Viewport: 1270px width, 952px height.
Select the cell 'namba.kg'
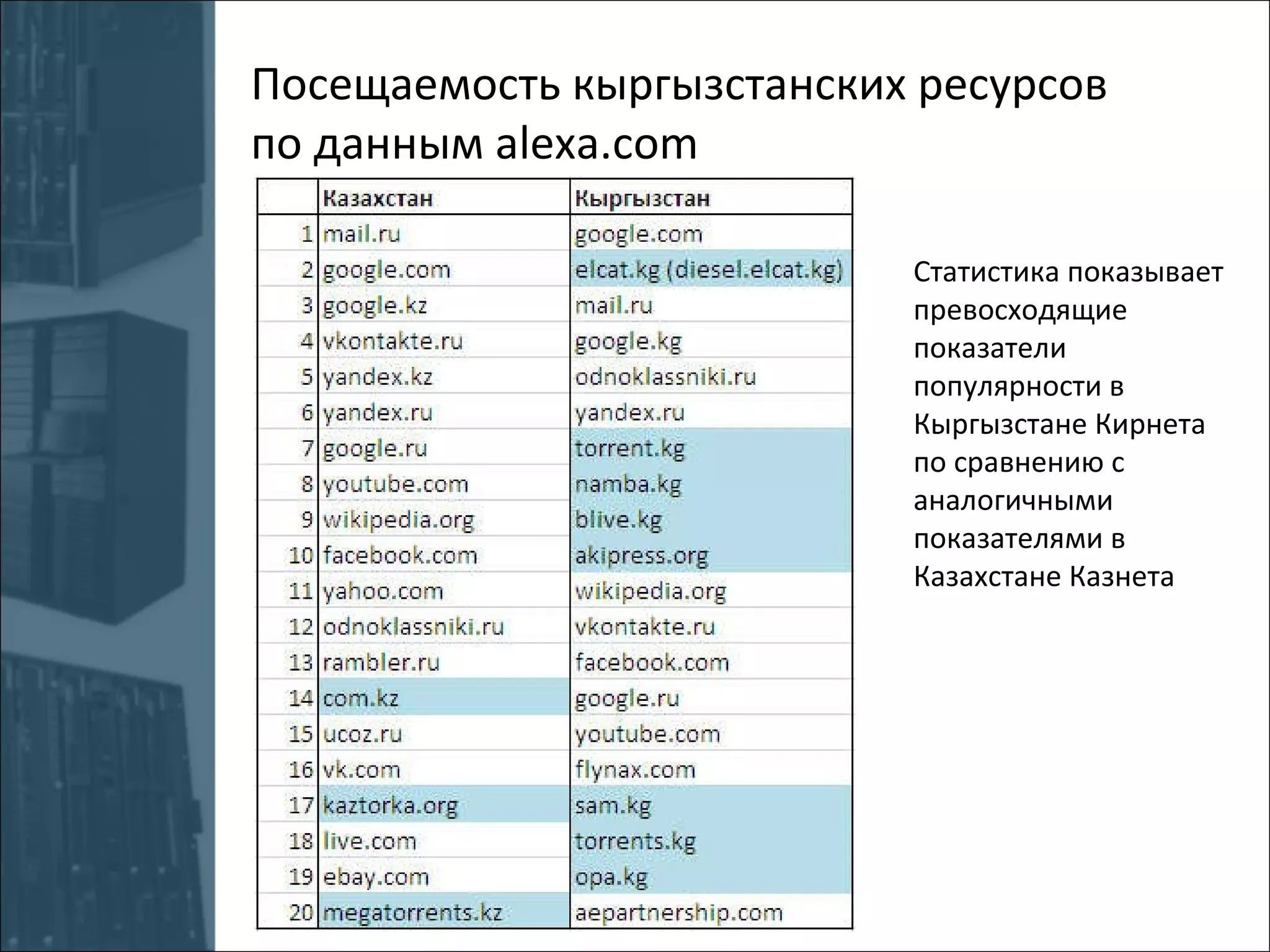point(711,483)
